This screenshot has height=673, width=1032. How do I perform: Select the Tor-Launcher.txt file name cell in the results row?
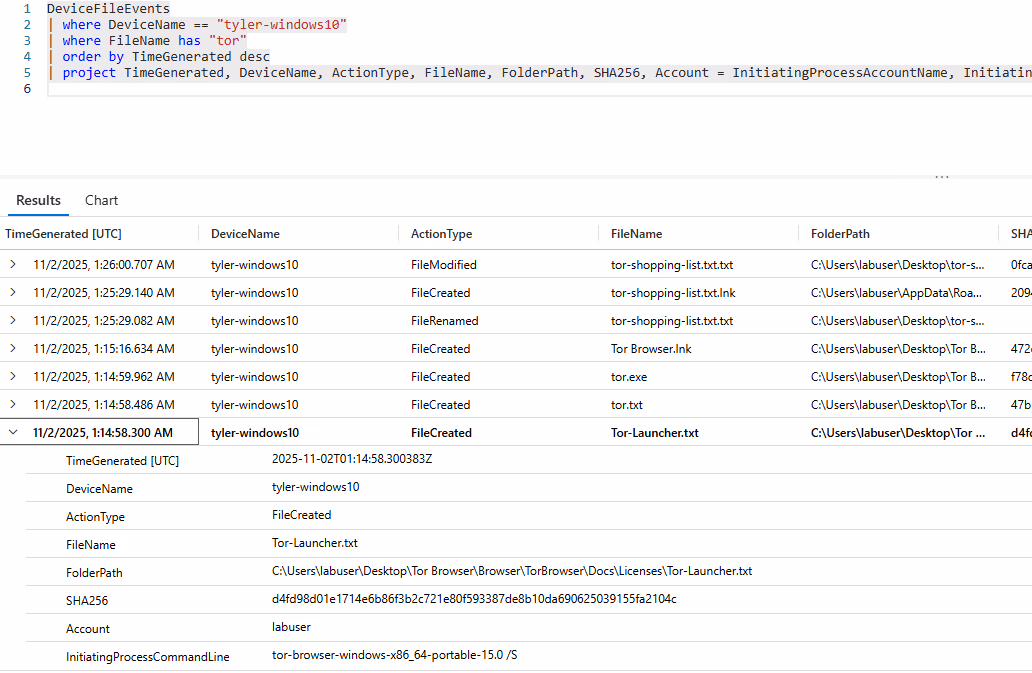pos(654,432)
